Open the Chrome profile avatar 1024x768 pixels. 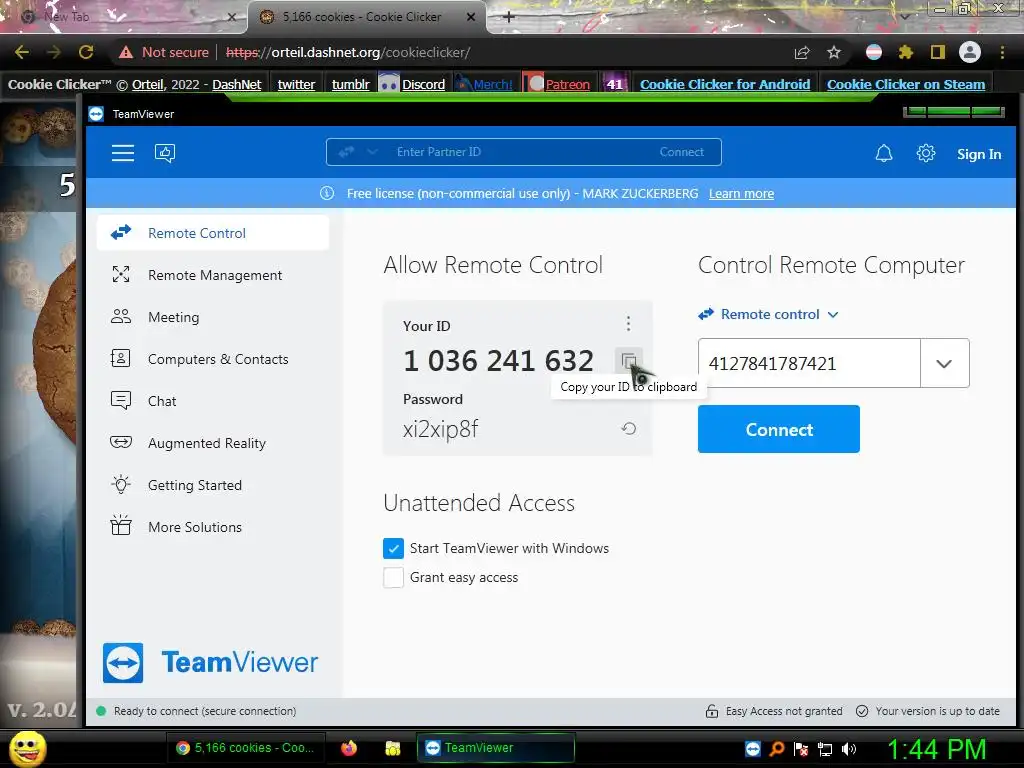pyautogui.click(x=970, y=52)
